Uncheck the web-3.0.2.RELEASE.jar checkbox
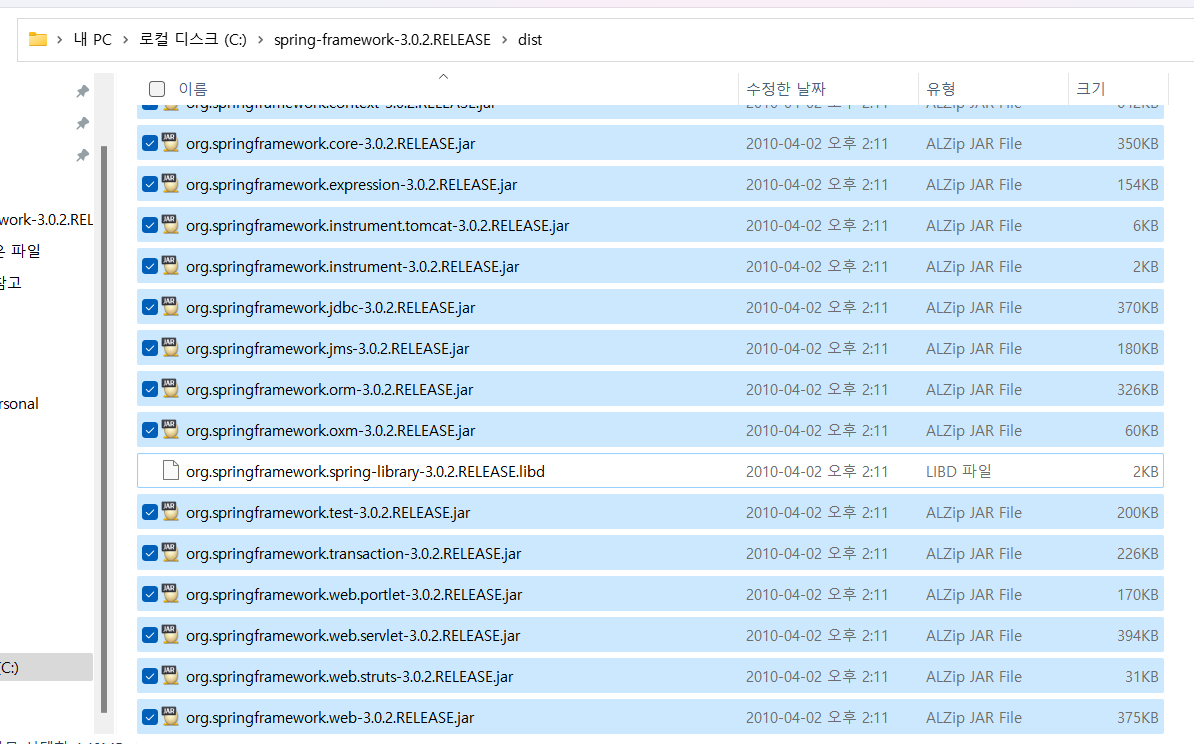This screenshot has height=744, width=1194. click(150, 717)
